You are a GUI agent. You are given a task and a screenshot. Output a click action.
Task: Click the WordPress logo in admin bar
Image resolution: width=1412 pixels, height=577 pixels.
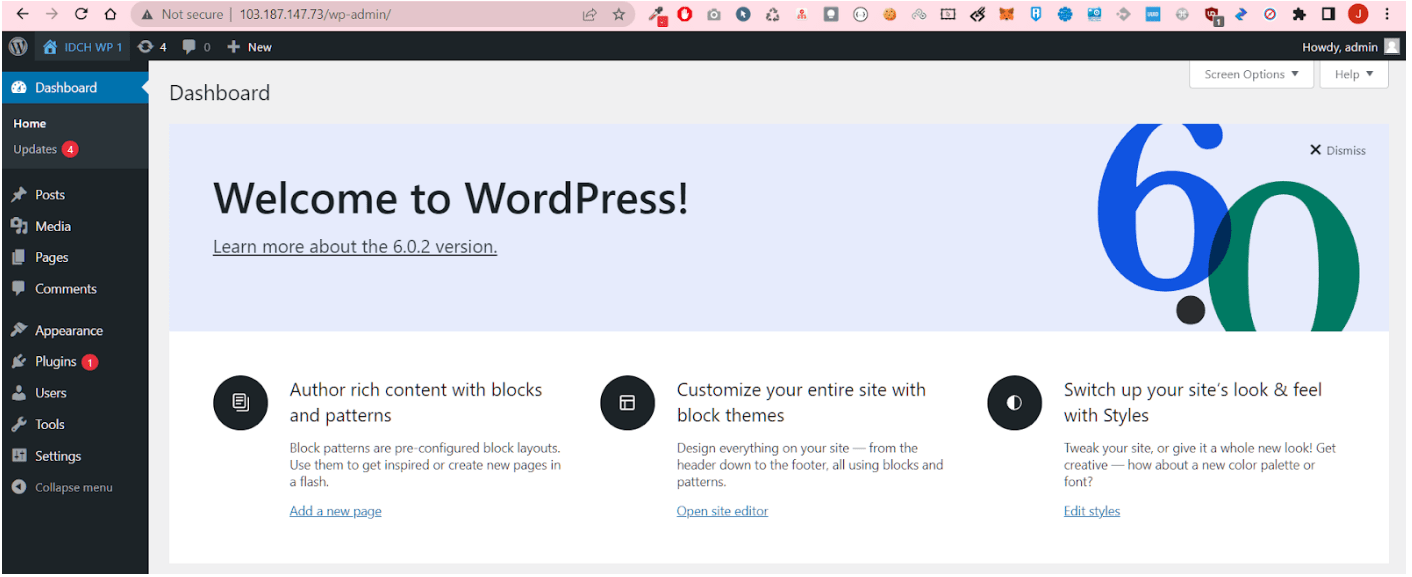pos(18,47)
